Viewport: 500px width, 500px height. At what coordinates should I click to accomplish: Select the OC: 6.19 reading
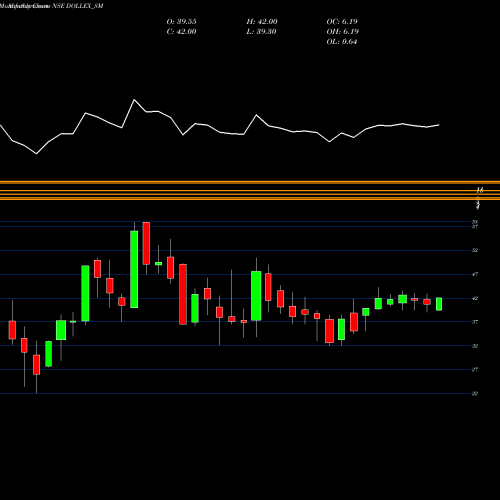[342, 22]
